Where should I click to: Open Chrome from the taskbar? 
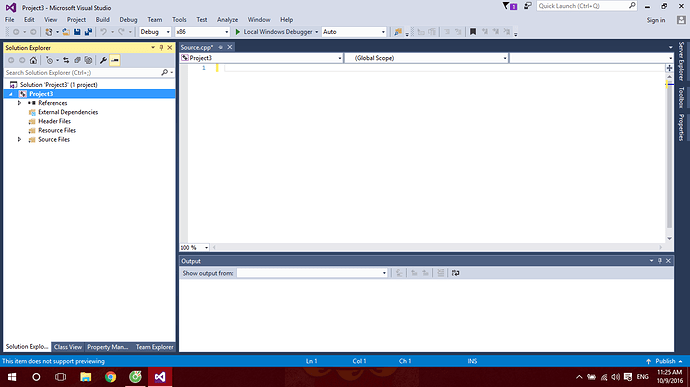point(110,377)
